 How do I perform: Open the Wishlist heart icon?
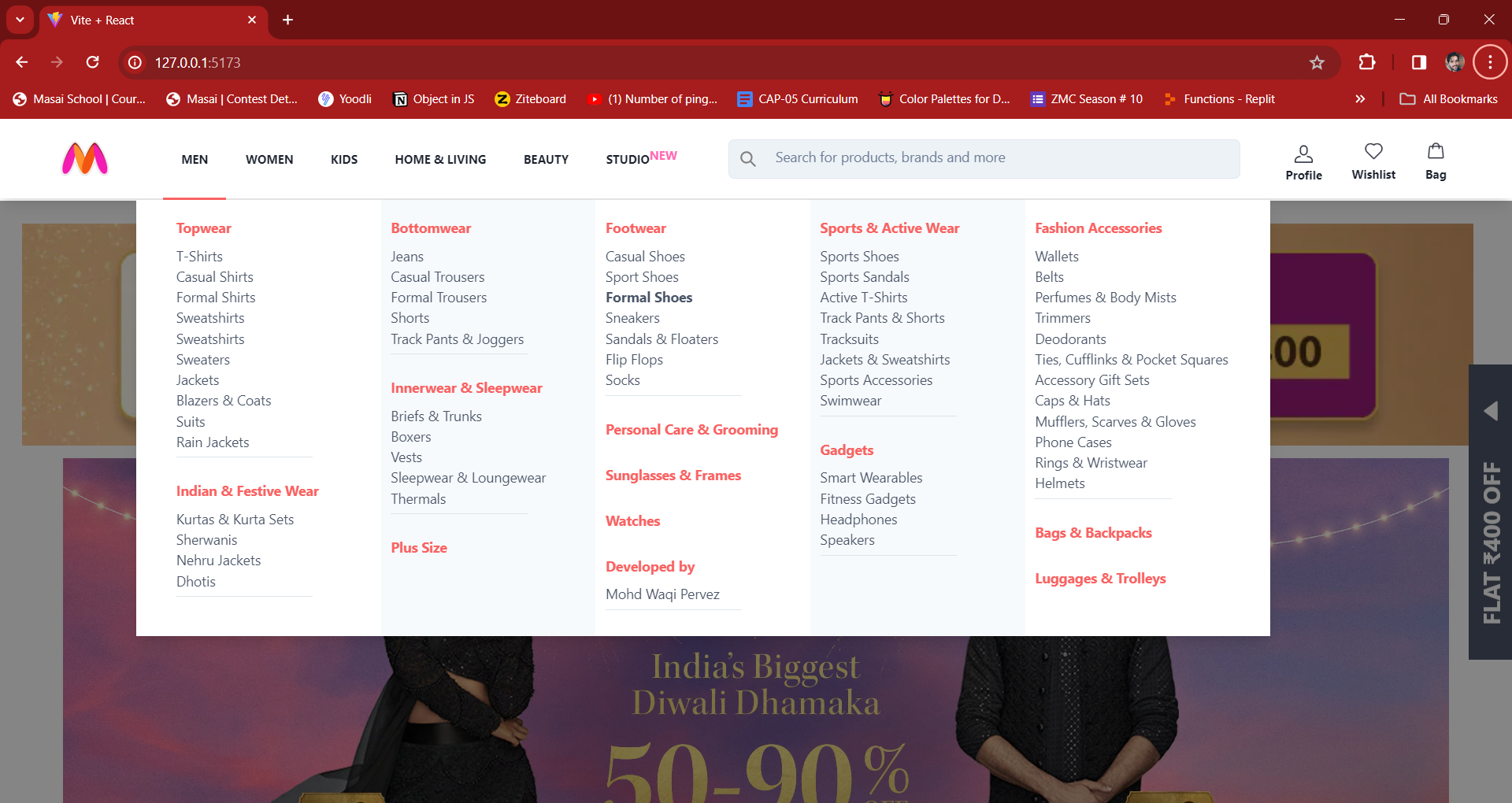(x=1373, y=161)
